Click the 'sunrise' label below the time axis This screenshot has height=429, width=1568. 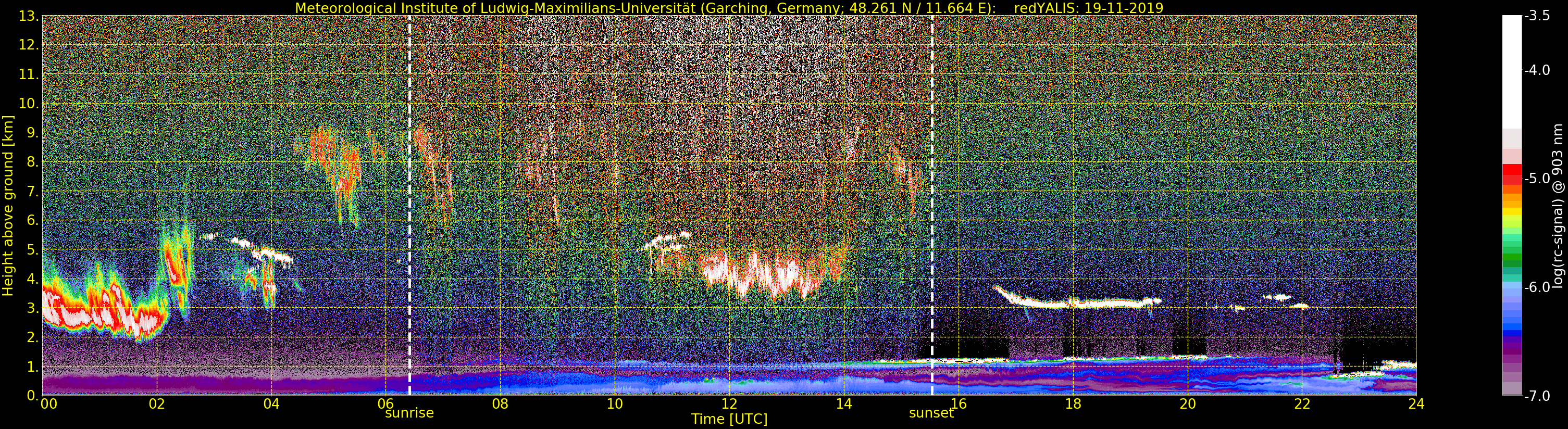coord(409,412)
